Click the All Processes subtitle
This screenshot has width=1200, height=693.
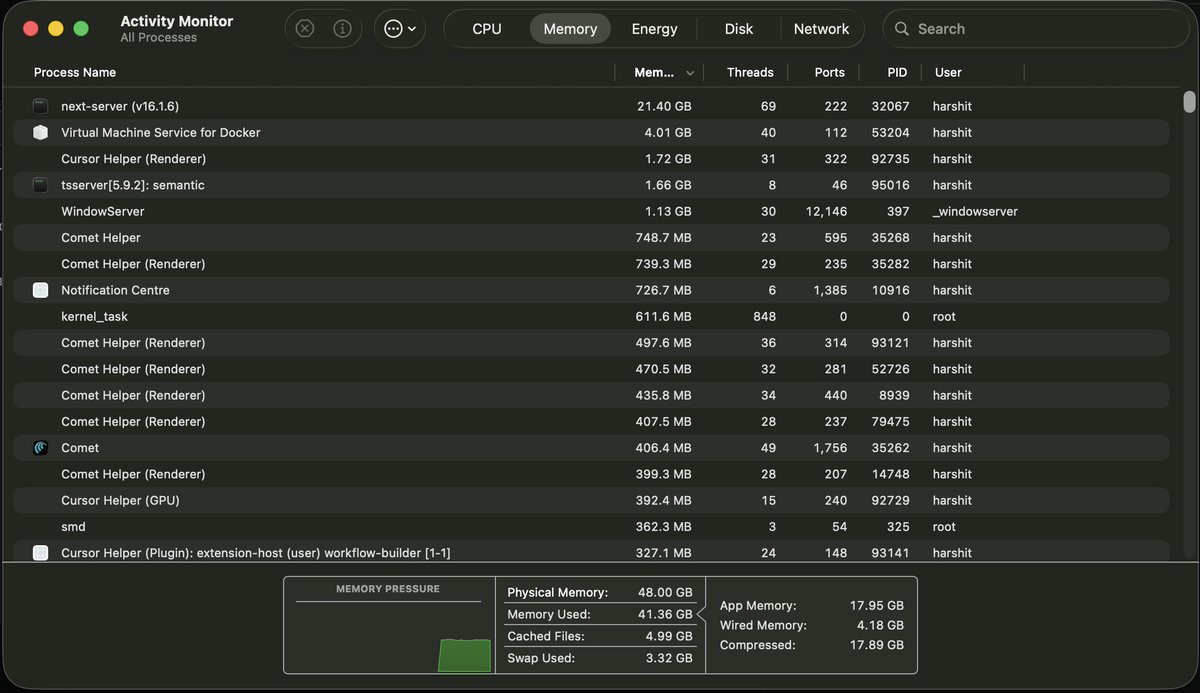coord(158,38)
